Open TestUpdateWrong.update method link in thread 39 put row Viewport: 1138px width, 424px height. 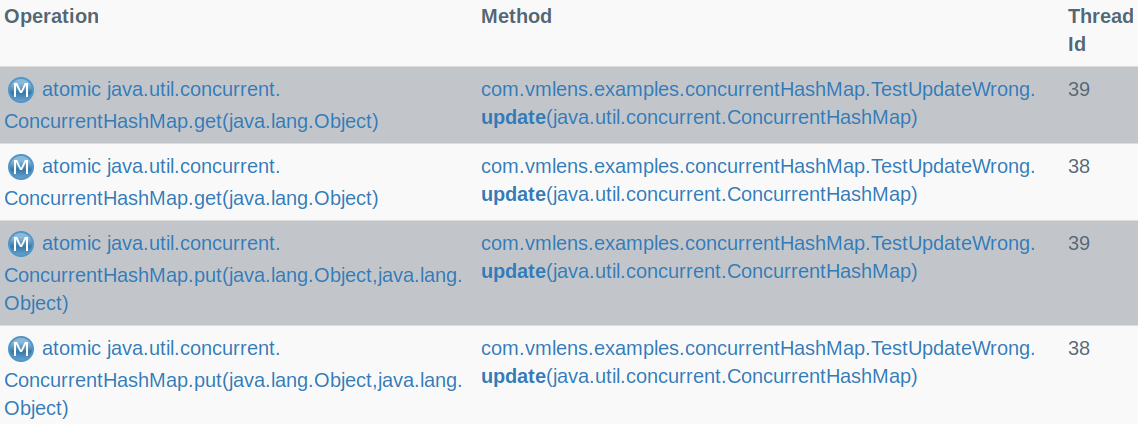tap(758, 257)
